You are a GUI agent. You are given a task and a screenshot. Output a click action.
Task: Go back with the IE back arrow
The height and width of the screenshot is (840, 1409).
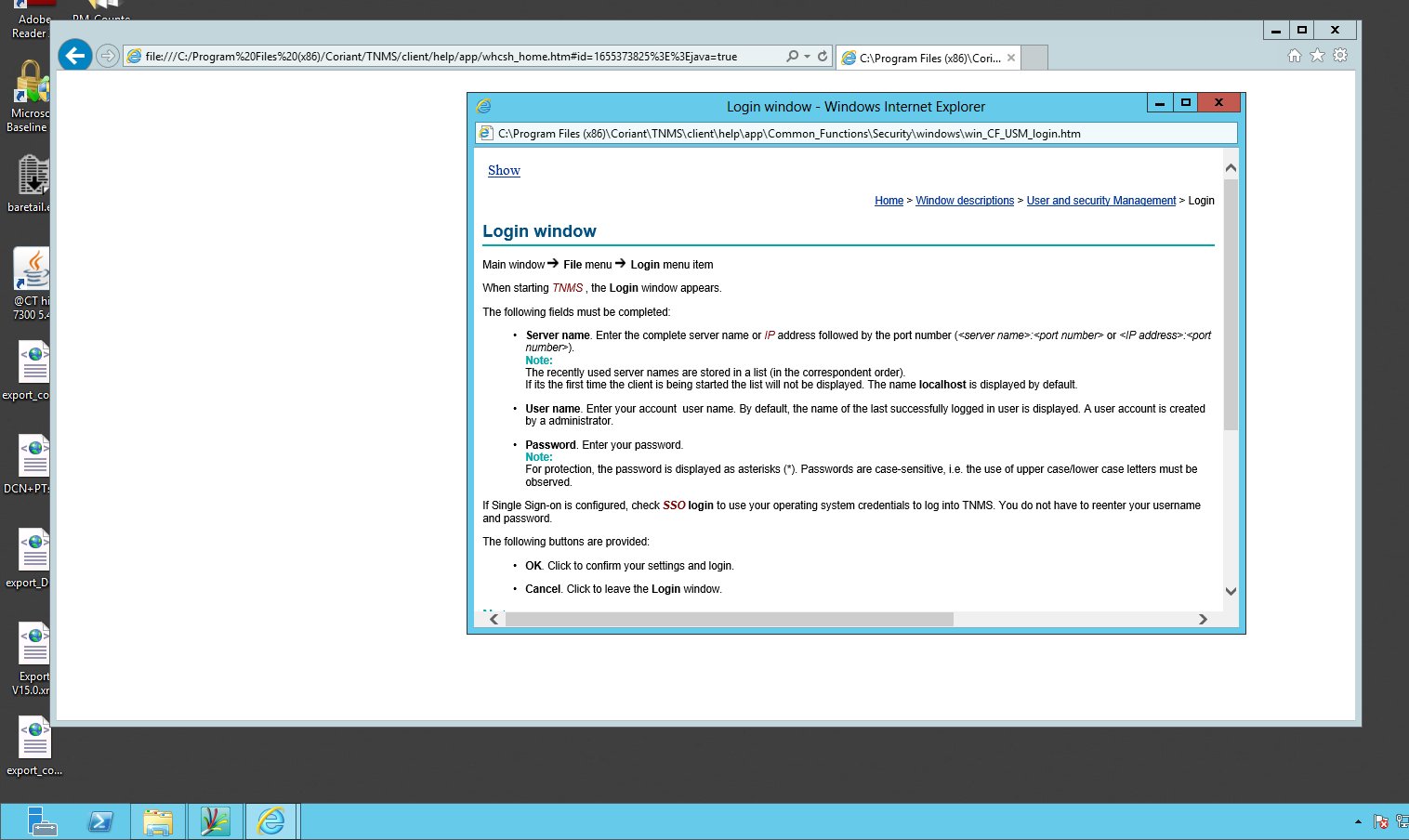pyautogui.click(x=75, y=56)
